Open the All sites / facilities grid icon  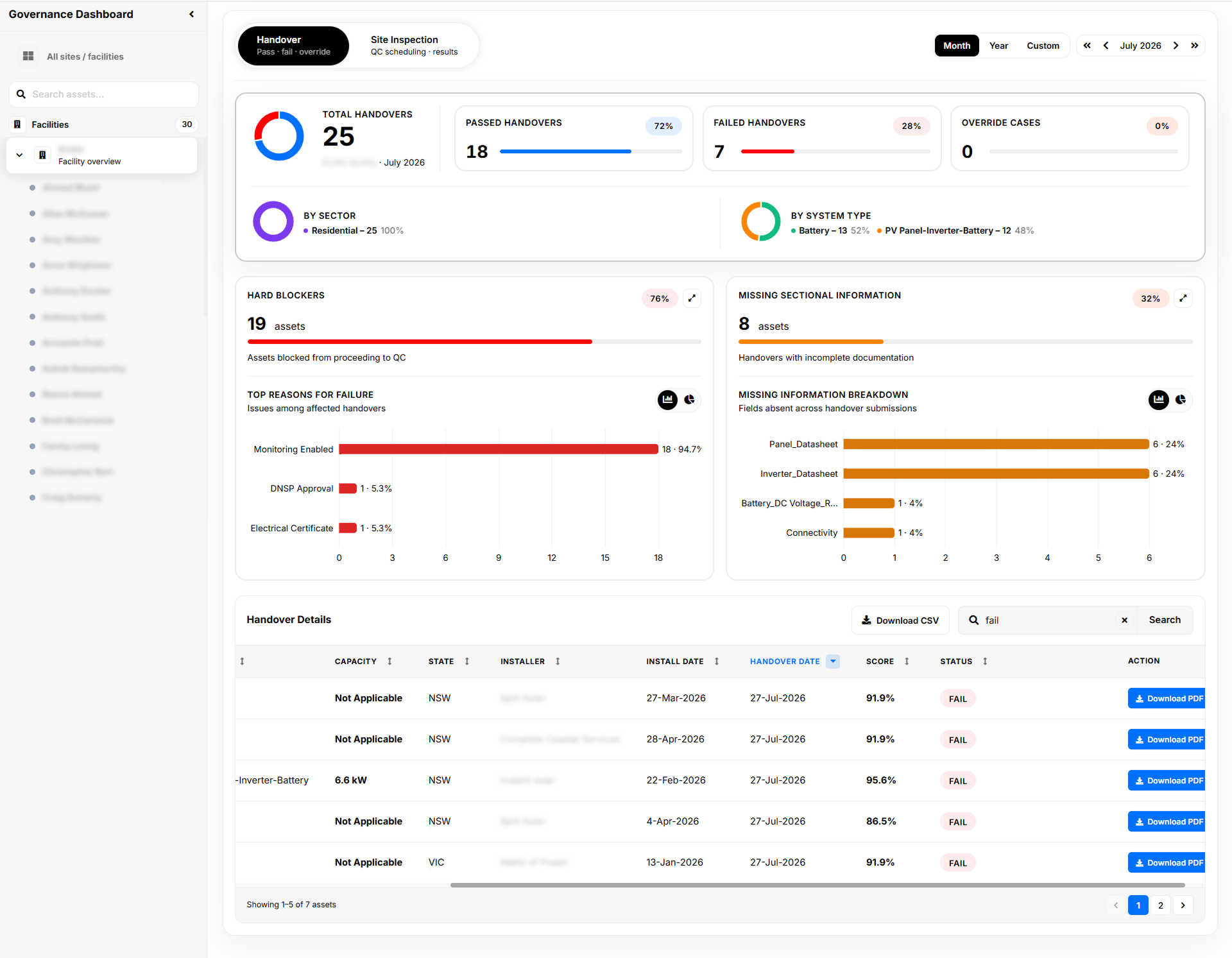[28, 56]
